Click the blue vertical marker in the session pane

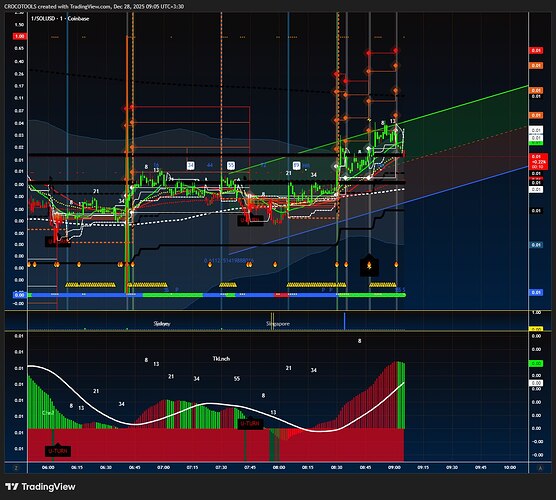click(344, 321)
